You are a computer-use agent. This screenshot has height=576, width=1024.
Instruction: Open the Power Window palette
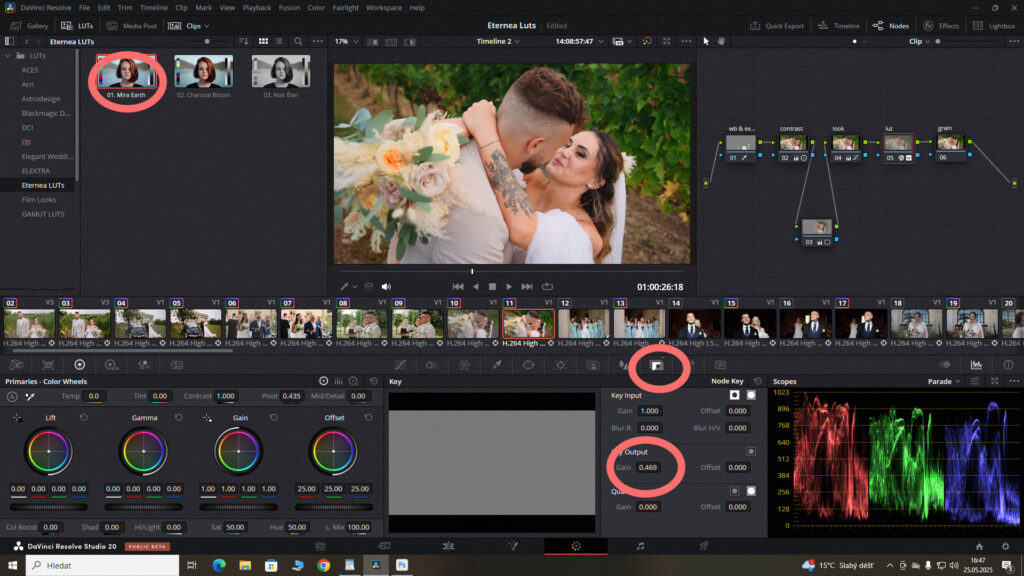tap(528, 365)
